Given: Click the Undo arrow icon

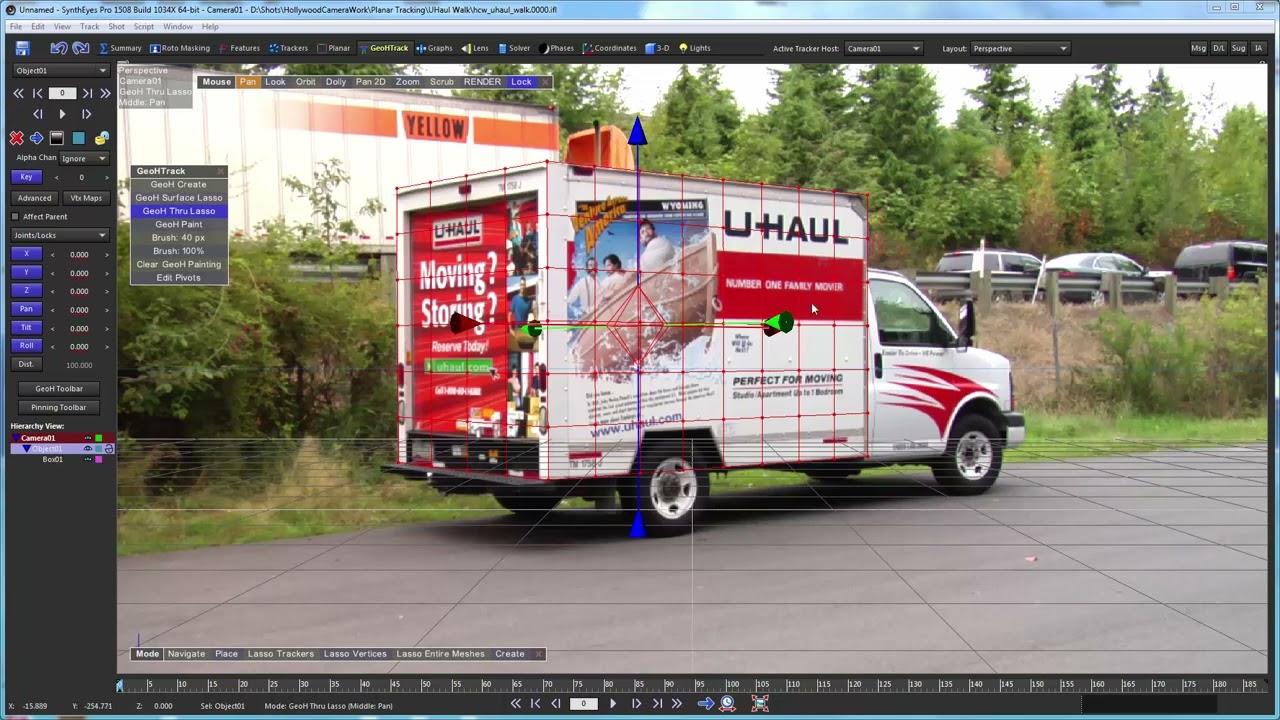Looking at the screenshot, I should pos(59,48).
